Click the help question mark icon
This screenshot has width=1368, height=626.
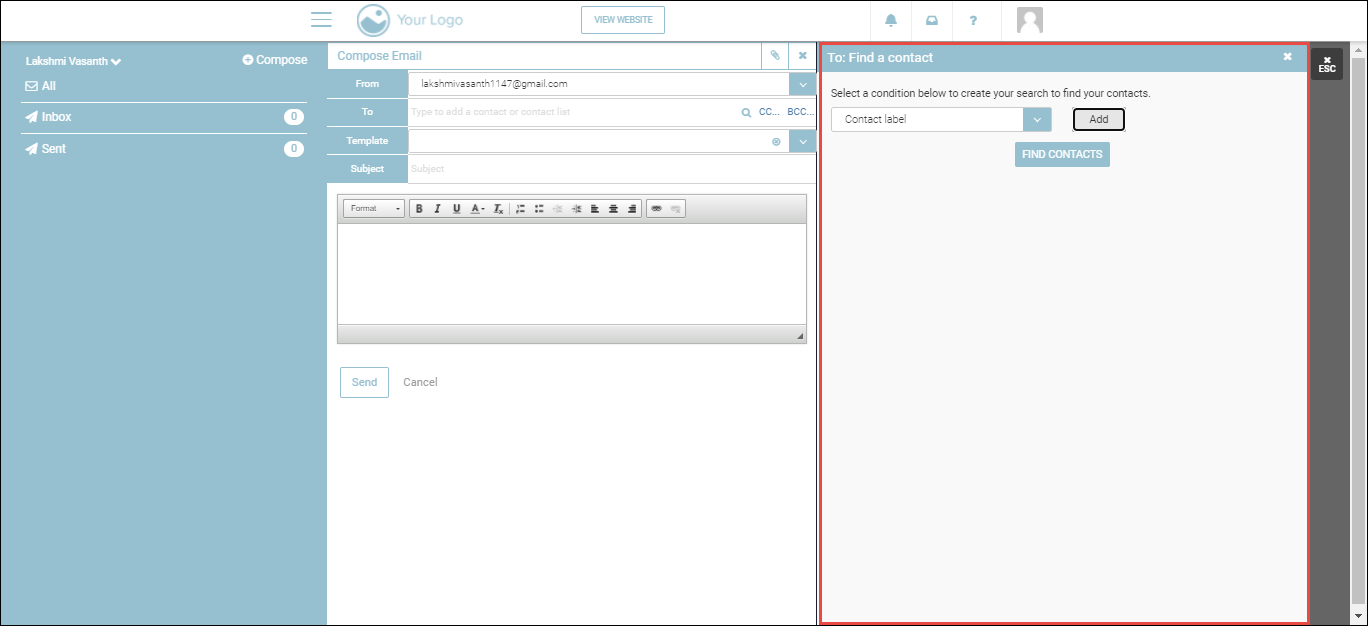(x=973, y=21)
